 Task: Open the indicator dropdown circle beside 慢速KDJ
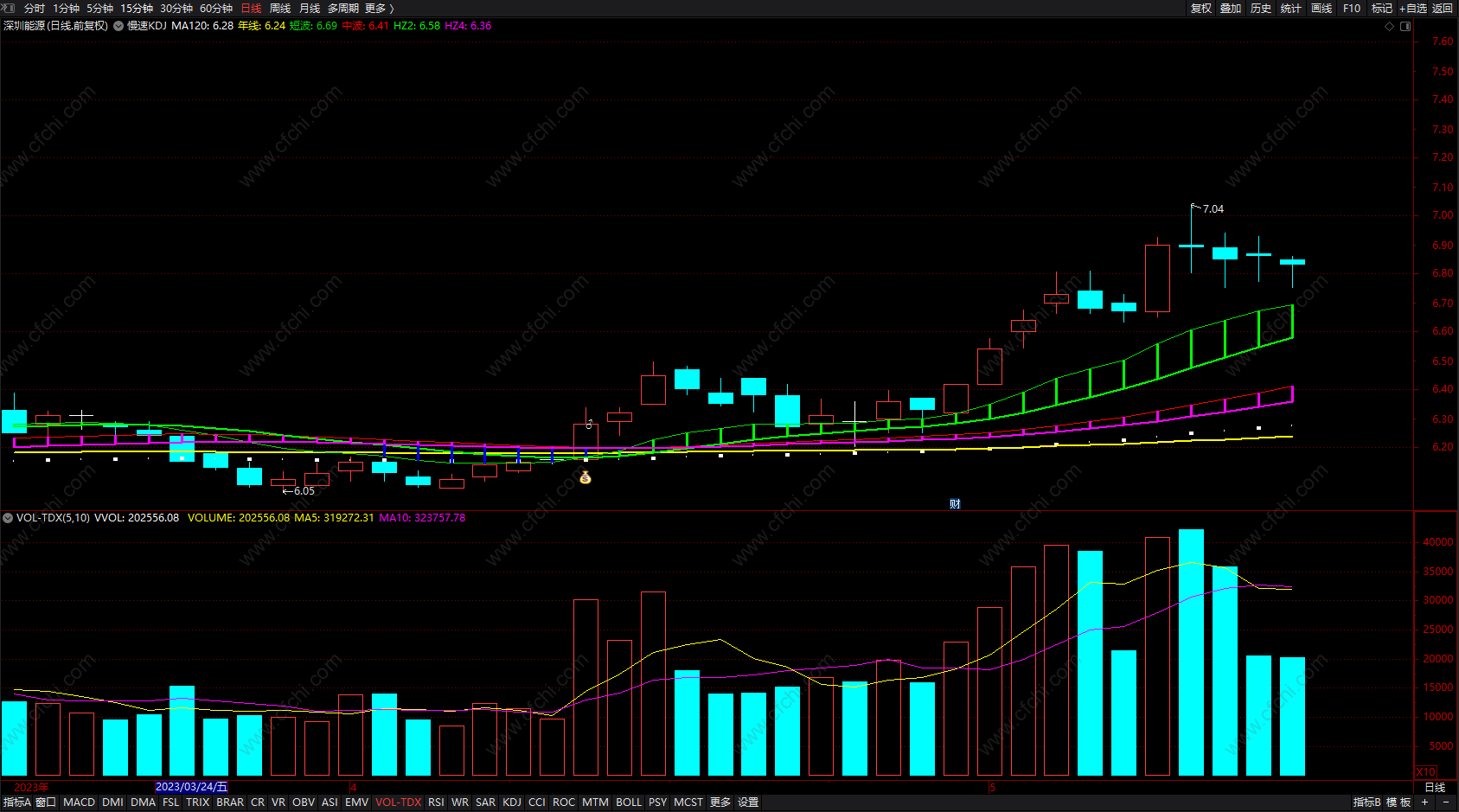(x=118, y=26)
